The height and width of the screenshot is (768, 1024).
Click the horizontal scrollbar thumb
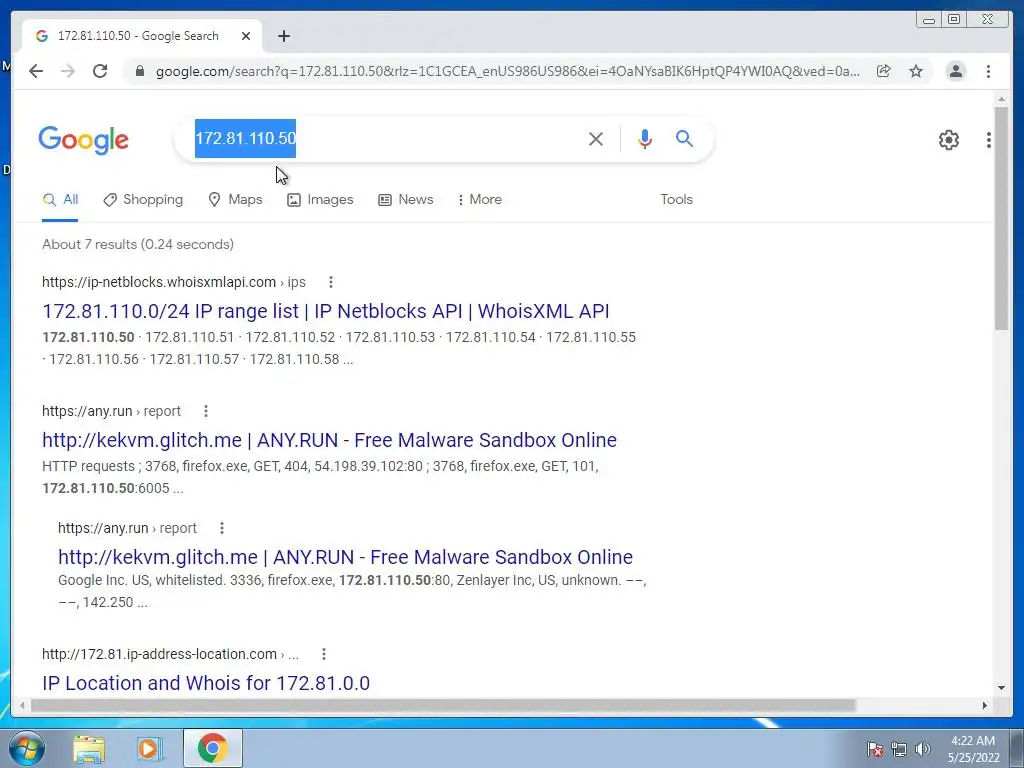443,705
